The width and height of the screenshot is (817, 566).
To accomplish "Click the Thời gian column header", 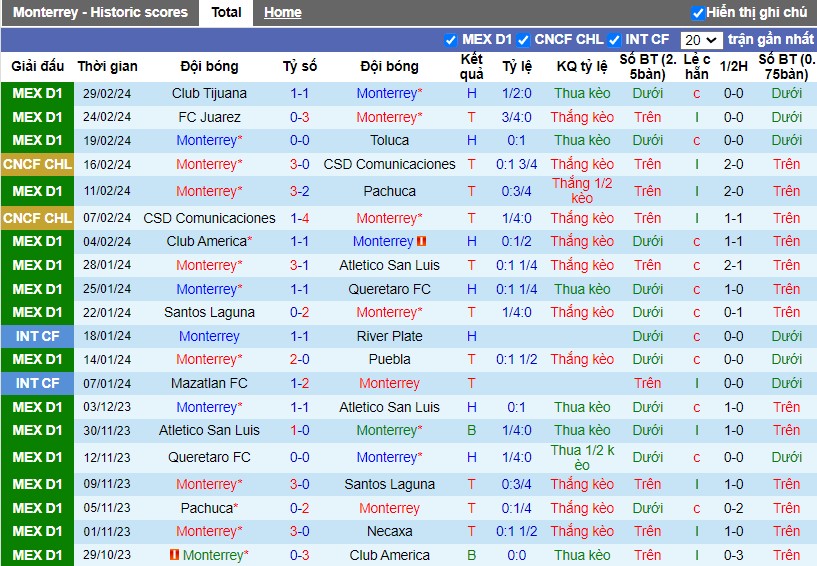I will click(x=107, y=66).
